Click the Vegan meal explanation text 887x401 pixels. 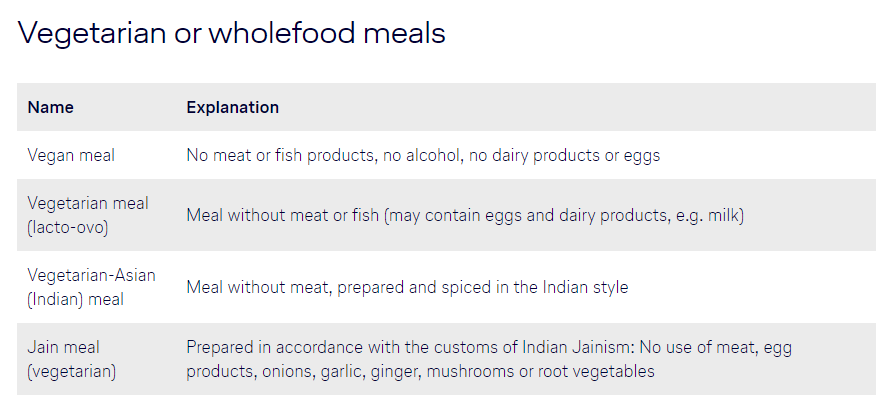click(423, 155)
